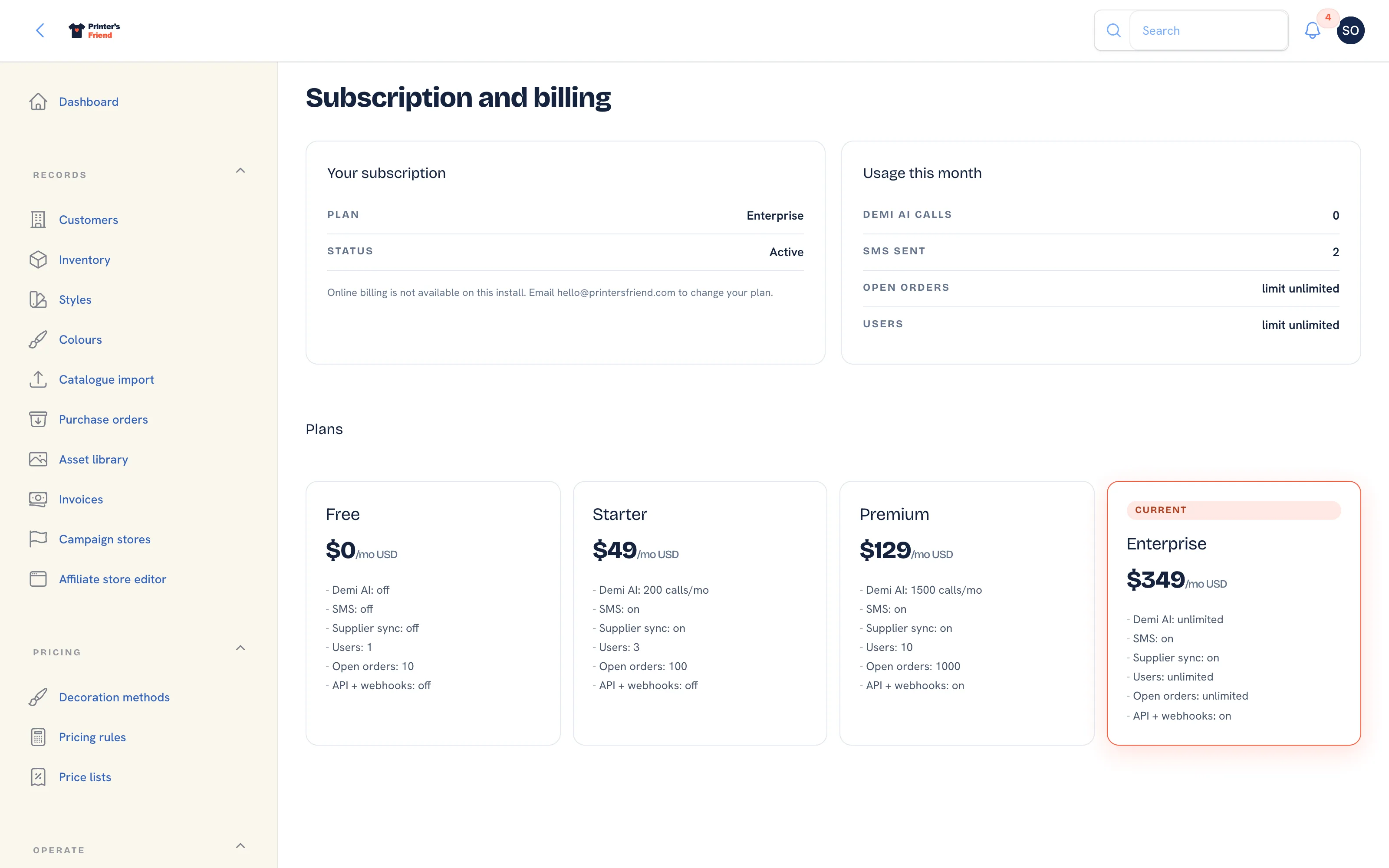Click the Active status value
Screen dimensions: 1389x868
(x=787, y=252)
